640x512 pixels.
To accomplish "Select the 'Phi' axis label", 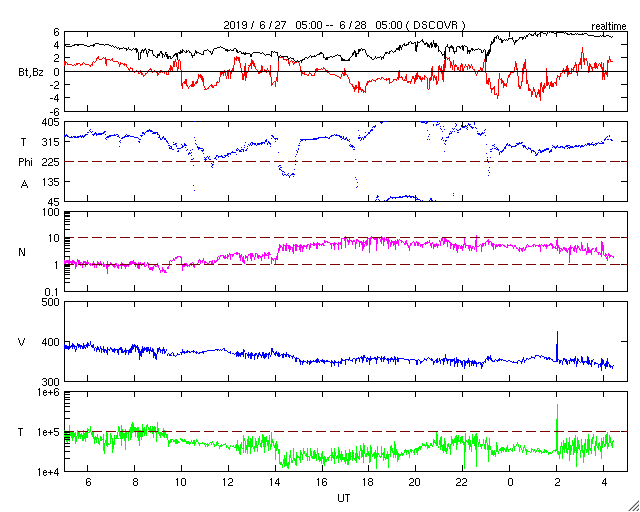I will point(24,163).
